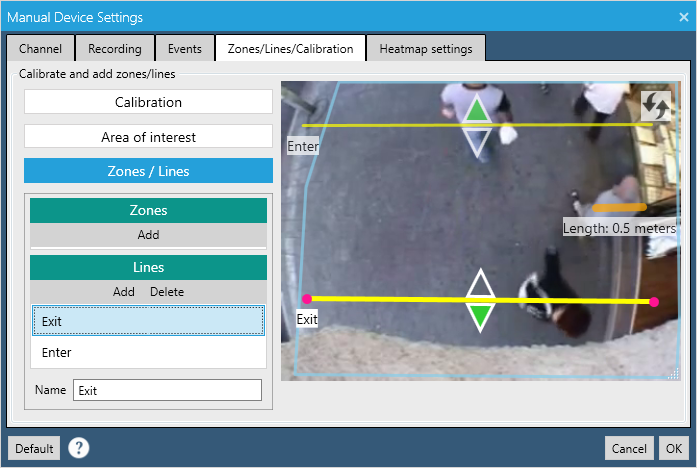The image size is (697, 468).
Task: Click the Lines section header
Action: 148,267
